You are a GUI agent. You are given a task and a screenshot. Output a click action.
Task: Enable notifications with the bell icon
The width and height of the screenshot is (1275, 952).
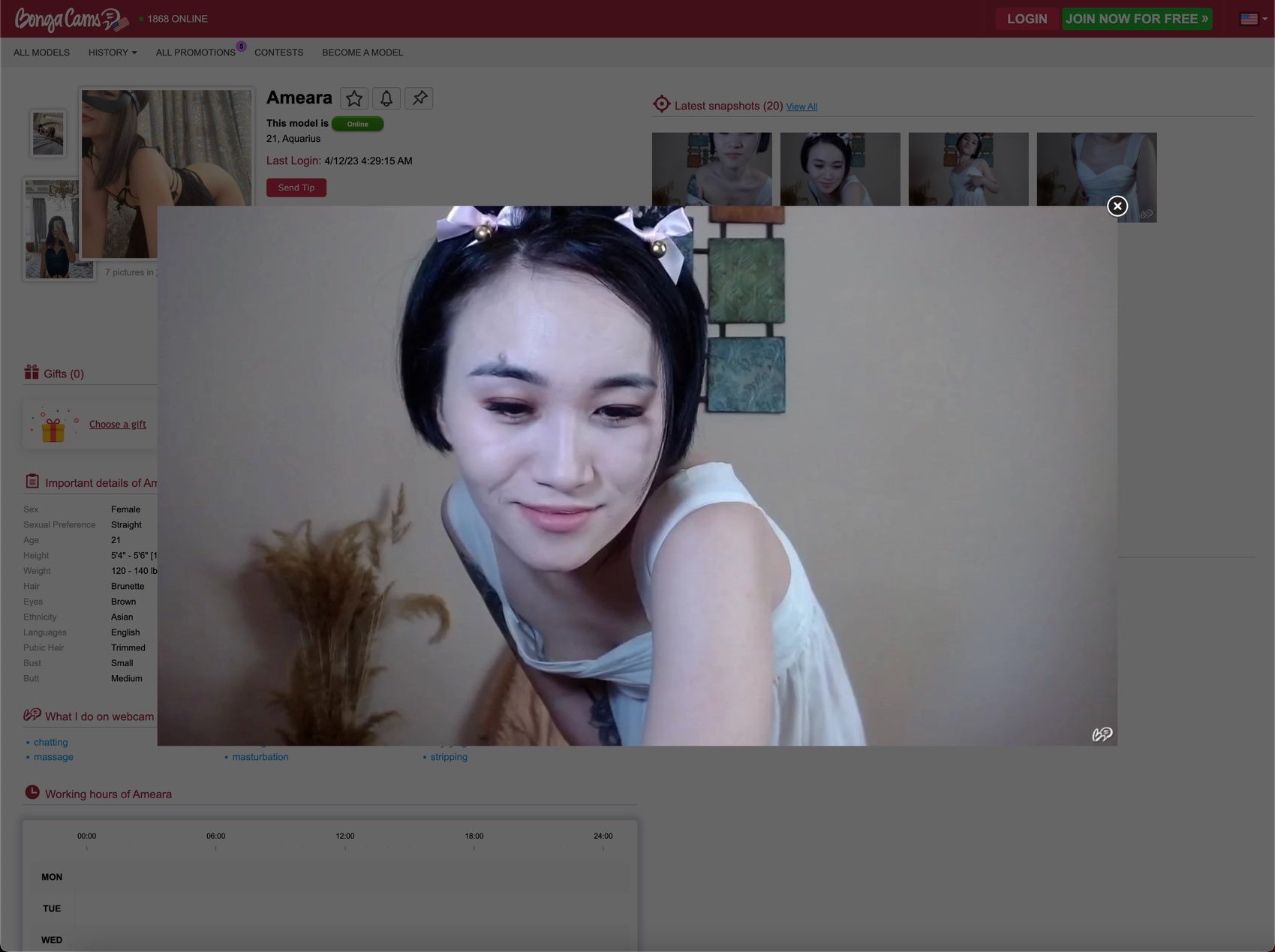[x=386, y=98]
